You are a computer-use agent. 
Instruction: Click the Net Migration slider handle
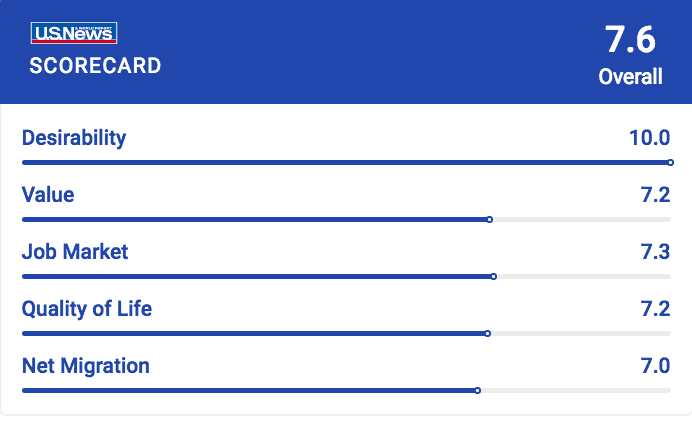[x=478, y=391]
